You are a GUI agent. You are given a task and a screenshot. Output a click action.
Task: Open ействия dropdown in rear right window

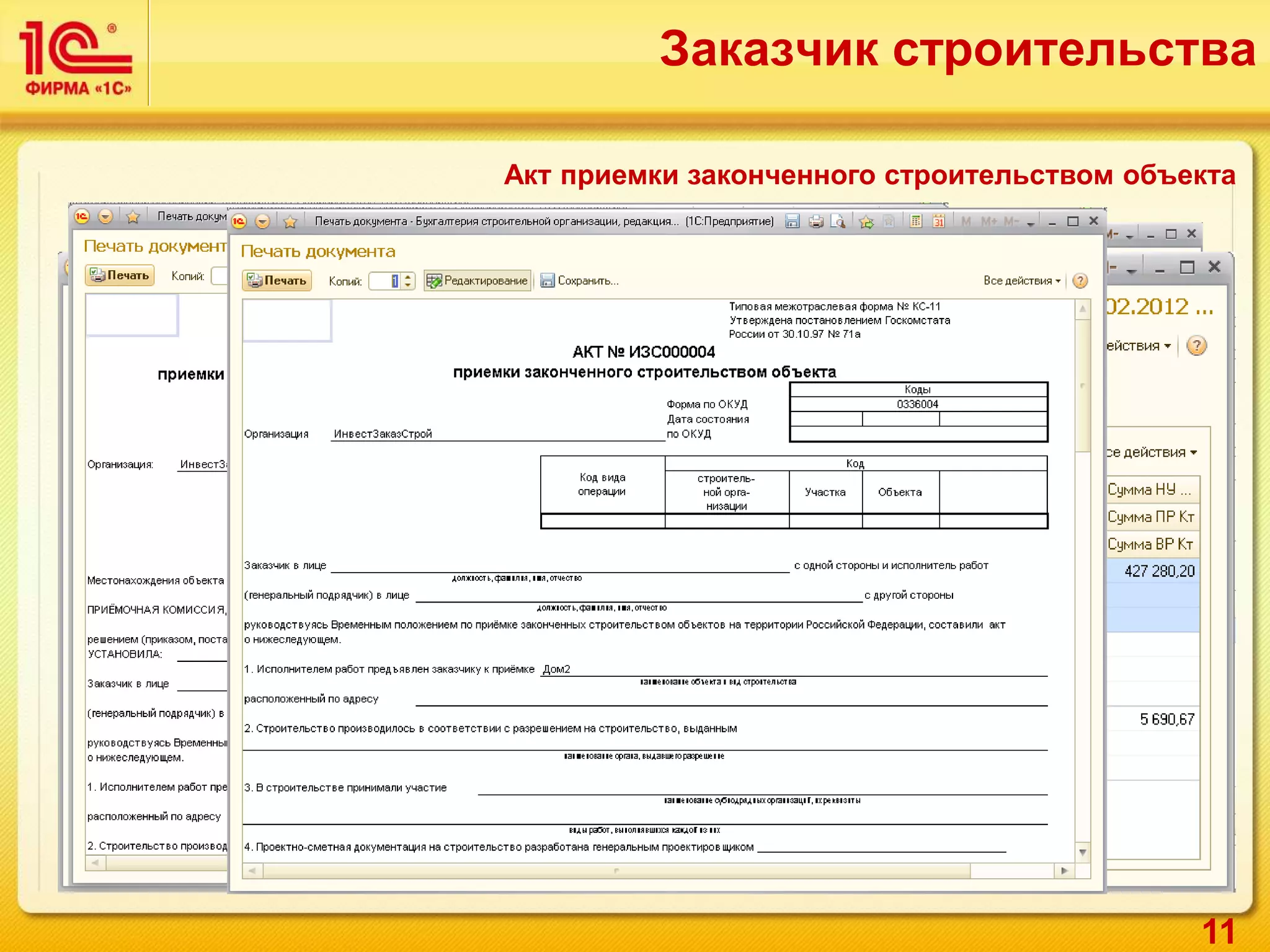tap(1139, 345)
